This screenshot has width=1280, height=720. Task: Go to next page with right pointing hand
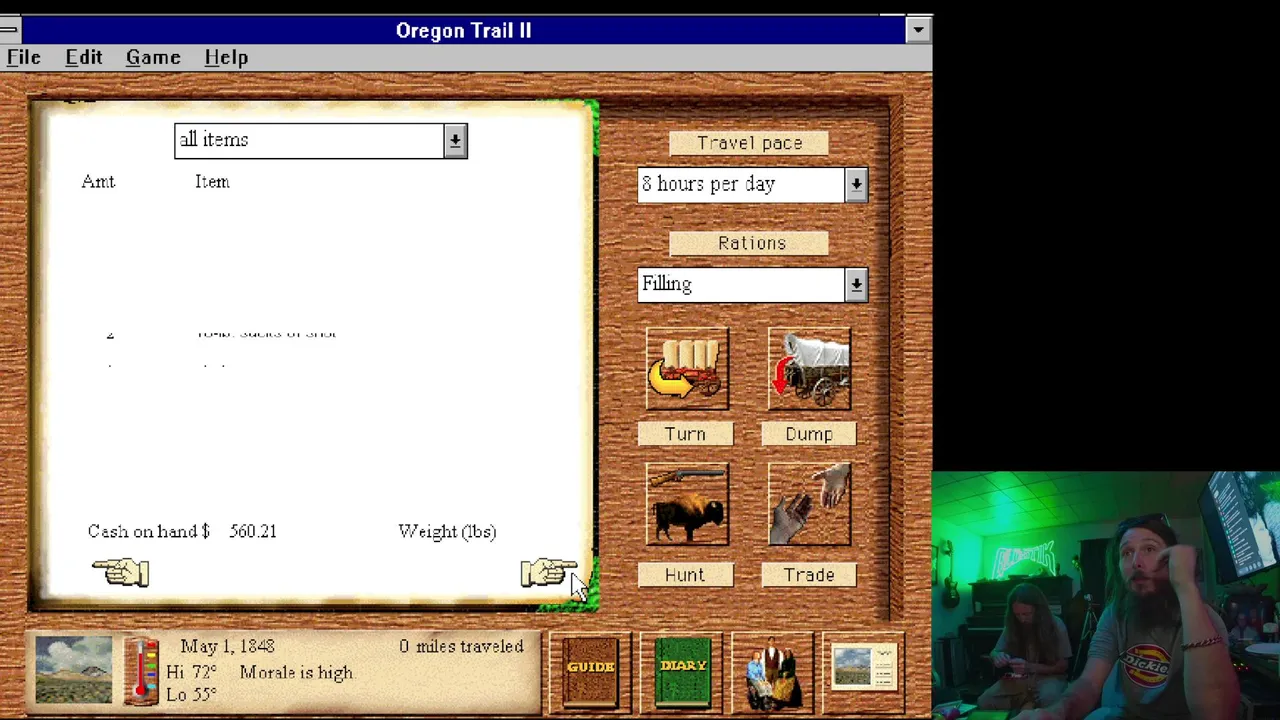point(548,573)
